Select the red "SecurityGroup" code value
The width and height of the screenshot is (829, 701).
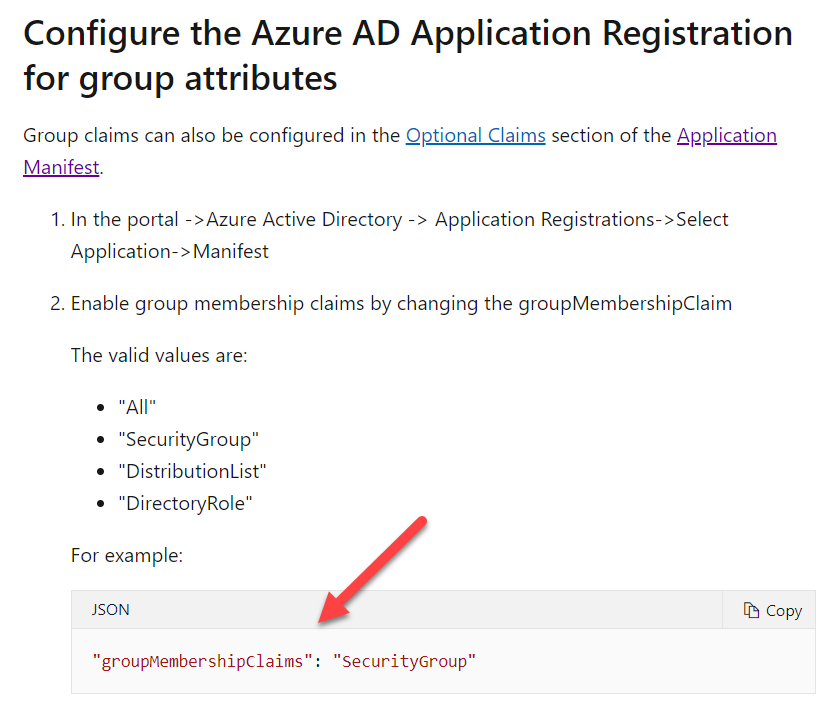(x=404, y=661)
